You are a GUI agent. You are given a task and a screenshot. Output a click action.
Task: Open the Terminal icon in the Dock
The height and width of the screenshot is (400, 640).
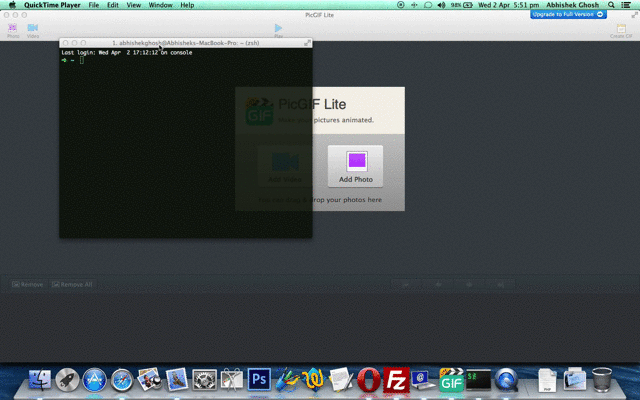(478, 379)
